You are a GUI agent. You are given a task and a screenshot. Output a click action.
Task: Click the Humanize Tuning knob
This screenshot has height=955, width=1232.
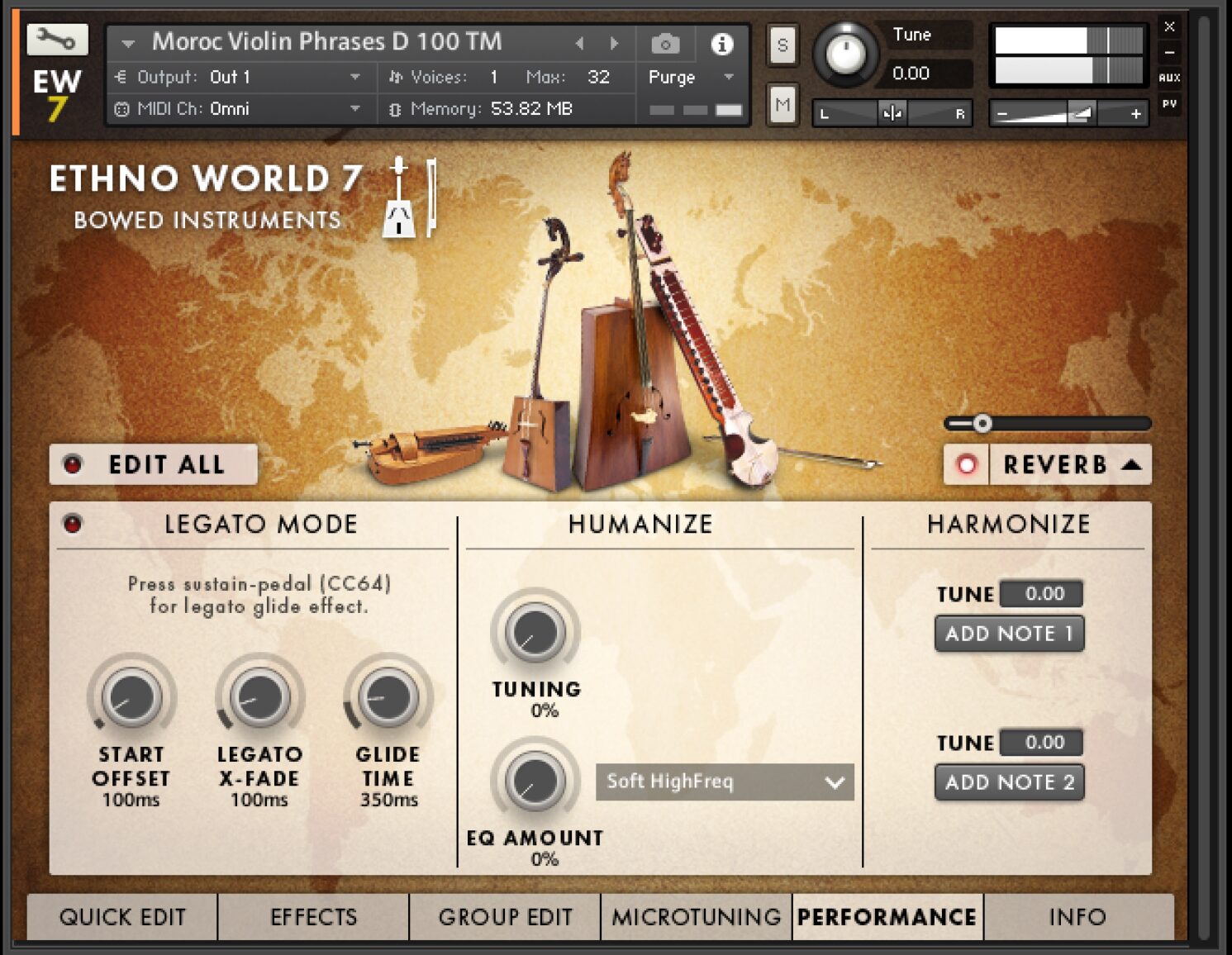tap(535, 632)
